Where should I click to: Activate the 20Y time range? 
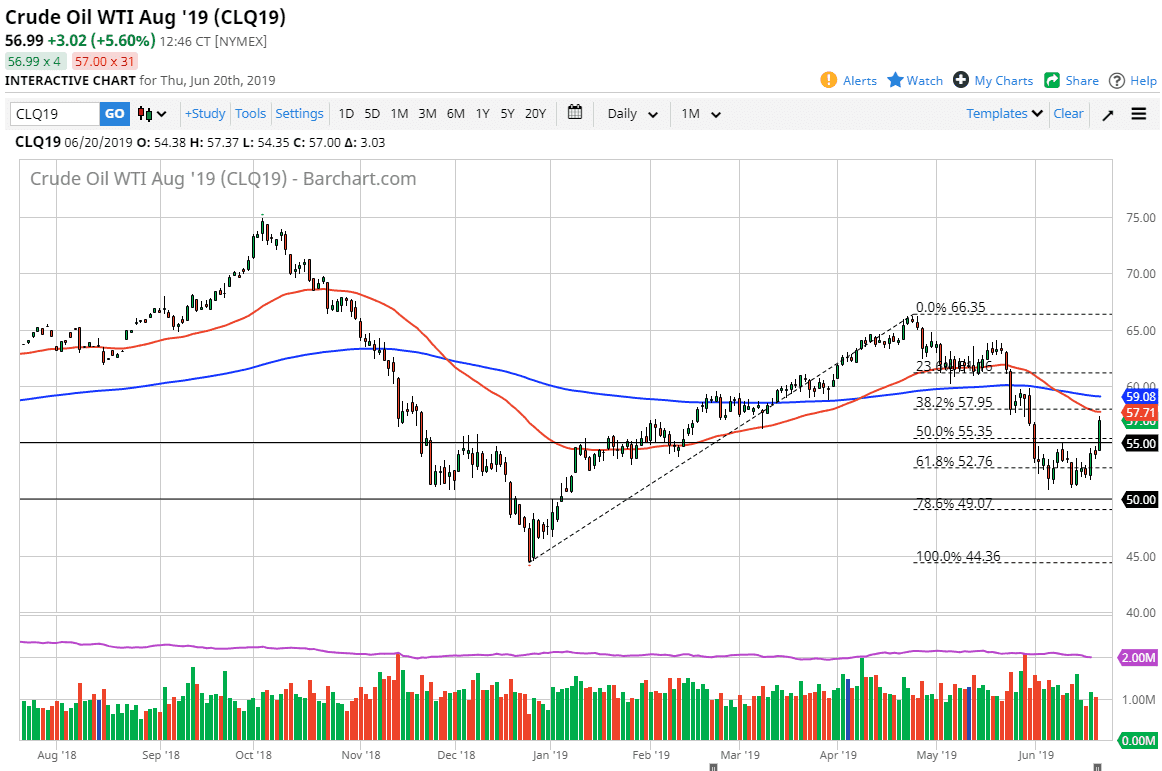[x=534, y=114]
